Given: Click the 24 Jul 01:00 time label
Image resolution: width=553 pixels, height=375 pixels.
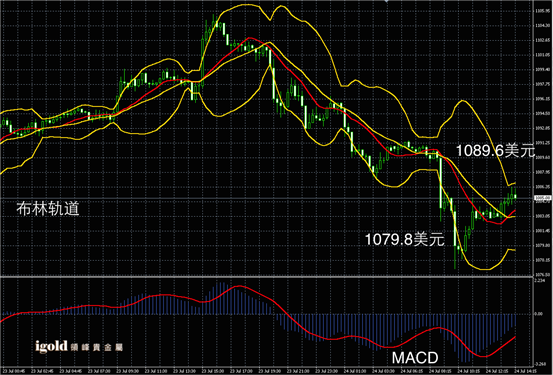Looking at the screenshot, I should tap(354, 371).
